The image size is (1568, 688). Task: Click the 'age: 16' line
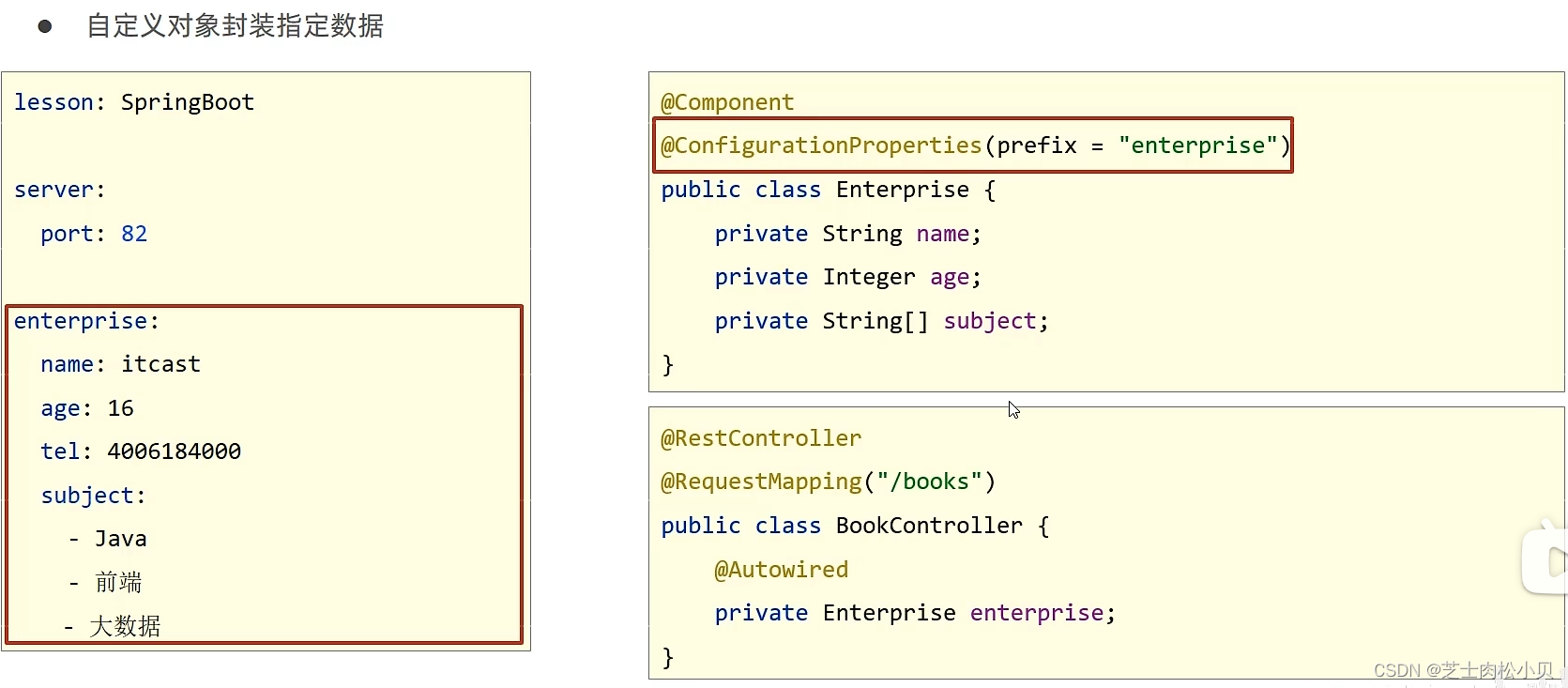[x=87, y=408]
